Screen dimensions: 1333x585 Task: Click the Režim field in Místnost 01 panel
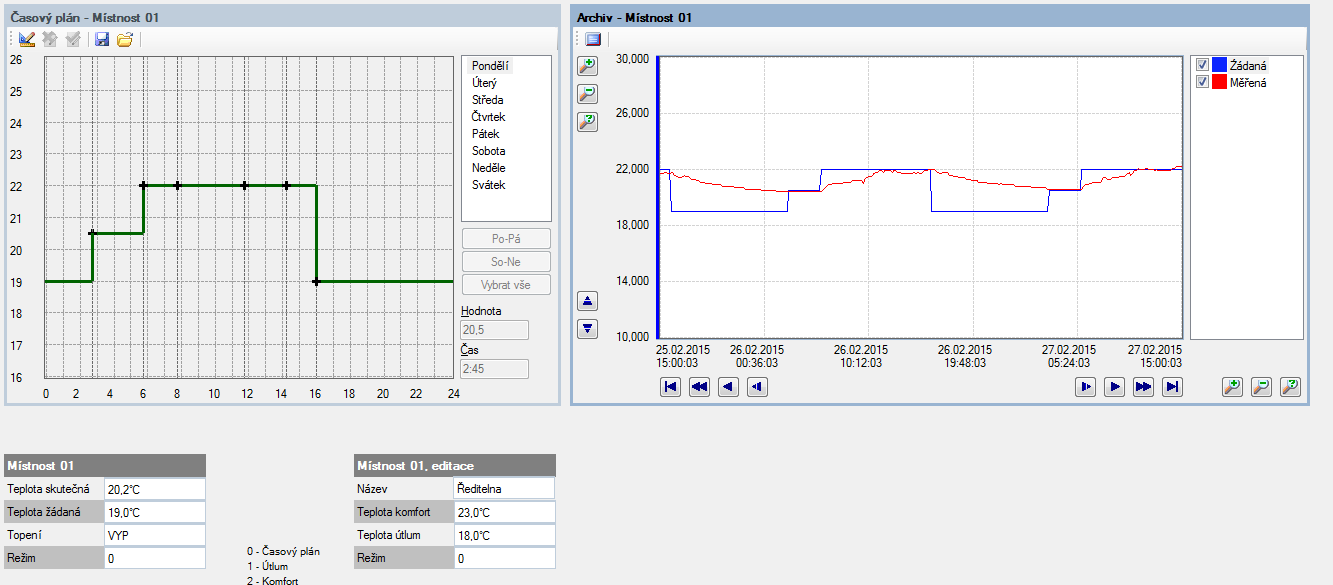(155, 558)
